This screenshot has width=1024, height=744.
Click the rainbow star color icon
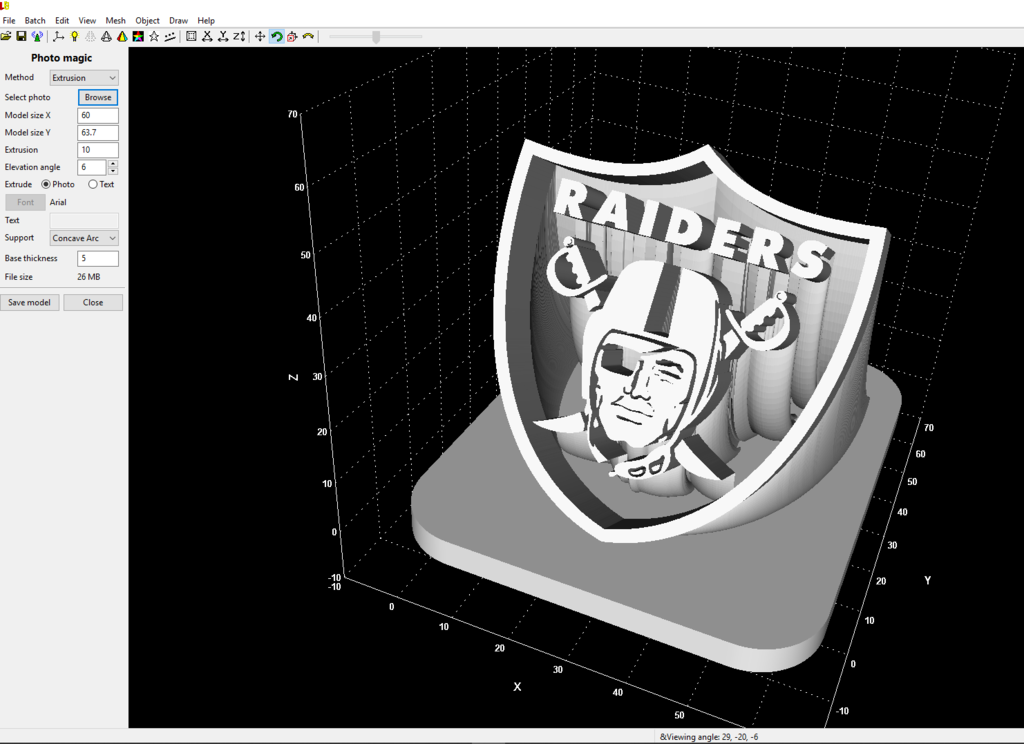click(x=138, y=37)
